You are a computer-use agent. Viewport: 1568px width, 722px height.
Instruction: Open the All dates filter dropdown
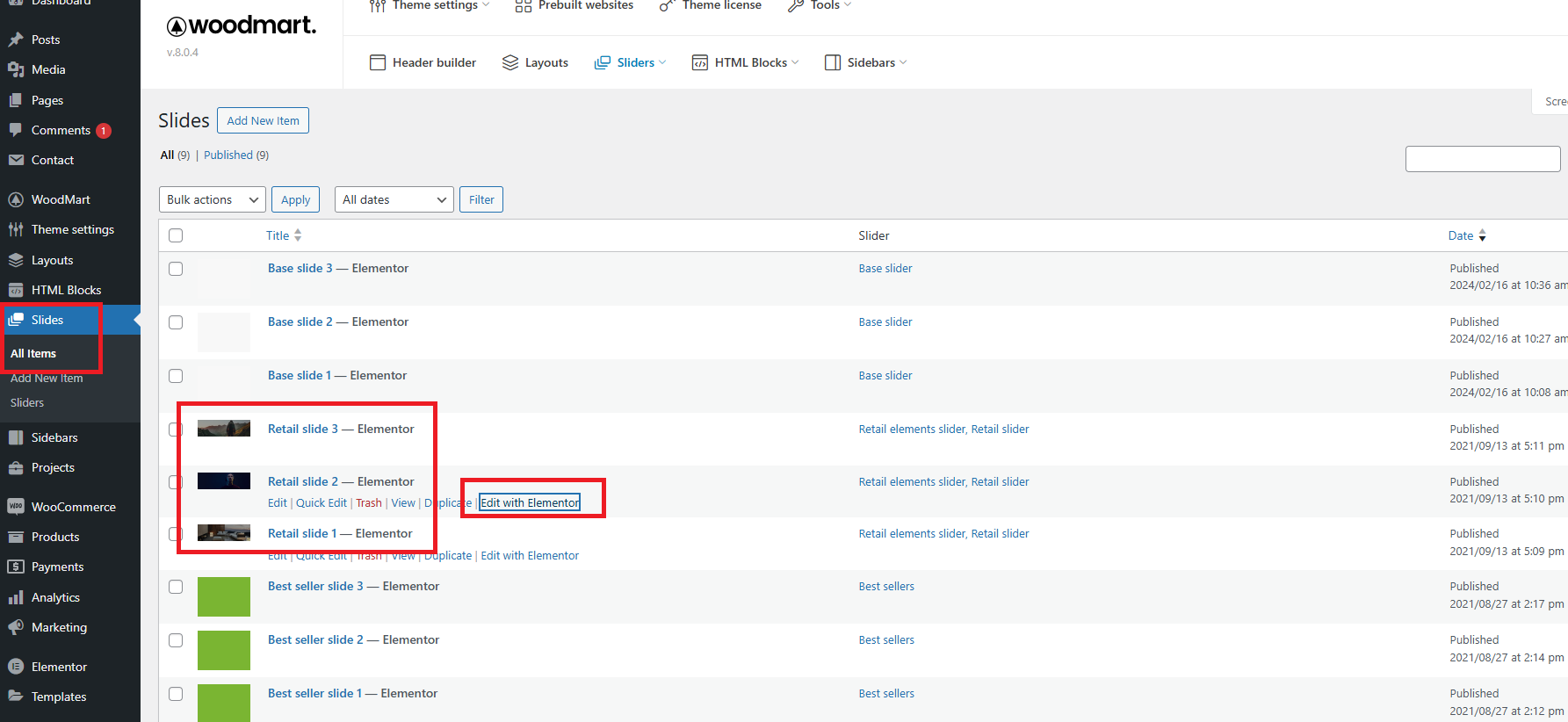pos(394,199)
